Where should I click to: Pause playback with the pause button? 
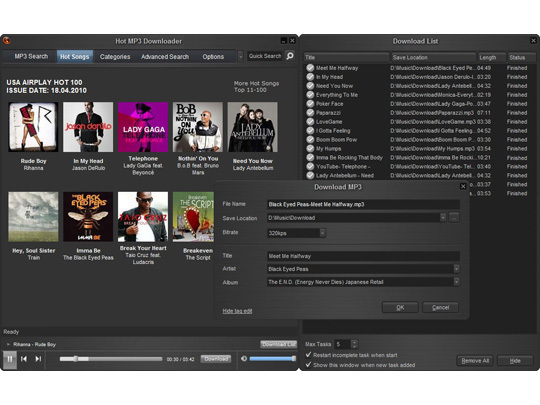pyautogui.click(x=10, y=359)
